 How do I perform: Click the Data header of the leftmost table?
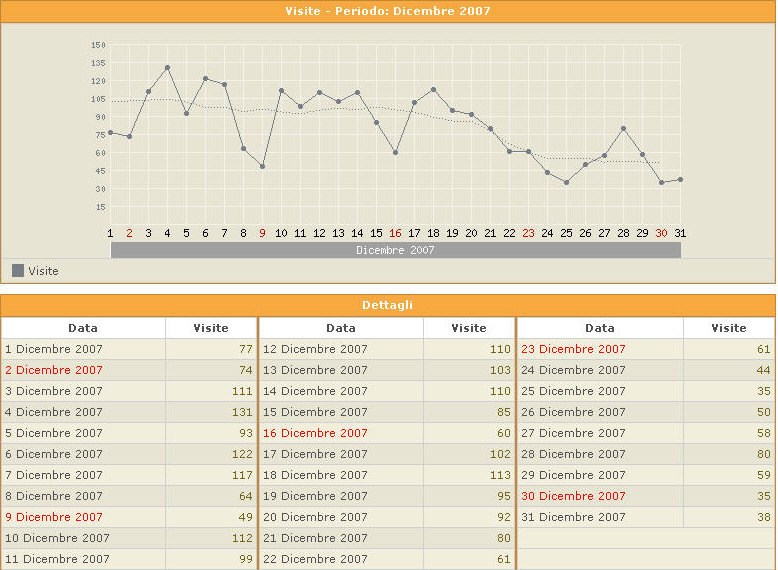click(x=83, y=328)
